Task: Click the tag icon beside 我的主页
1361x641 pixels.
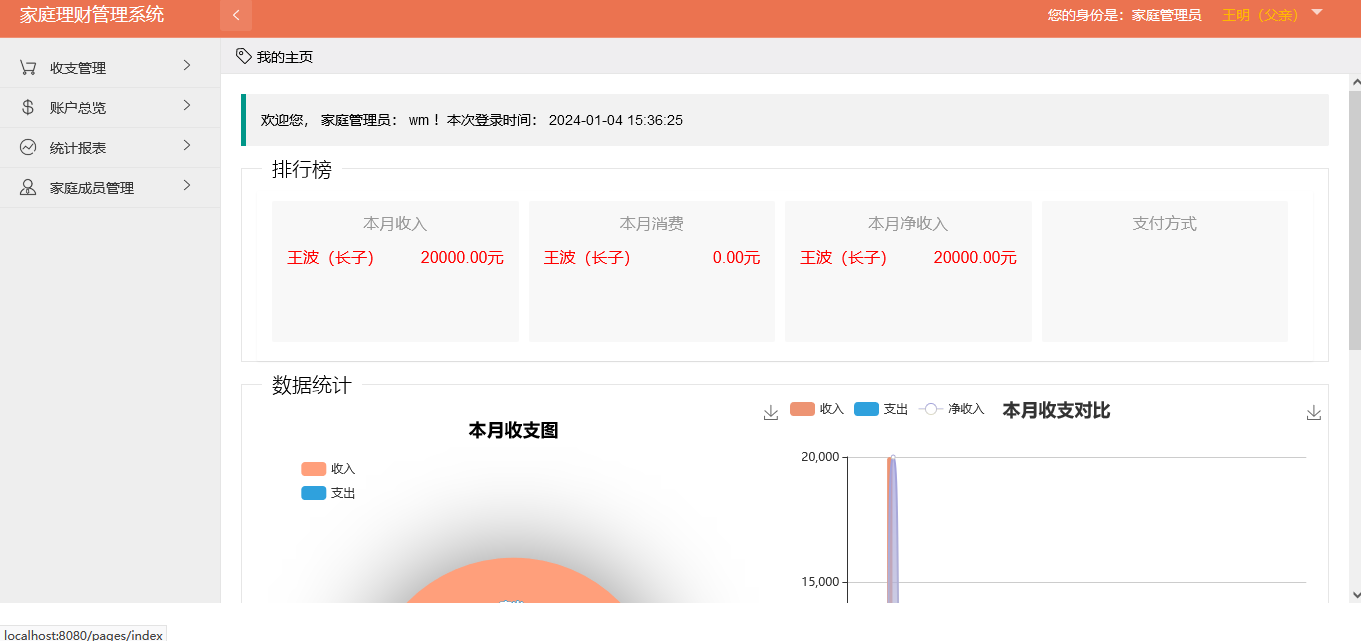Action: [244, 56]
